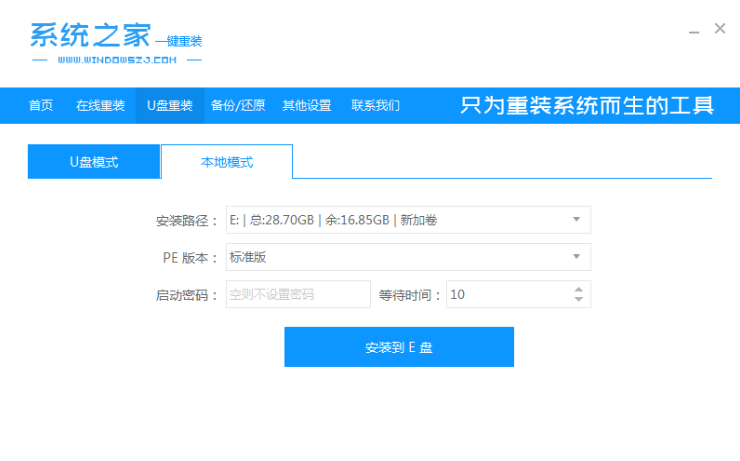Switch to U盘模式 tab
The height and width of the screenshot is (461, 740).
pyautogui.click(x=94, y=162)
